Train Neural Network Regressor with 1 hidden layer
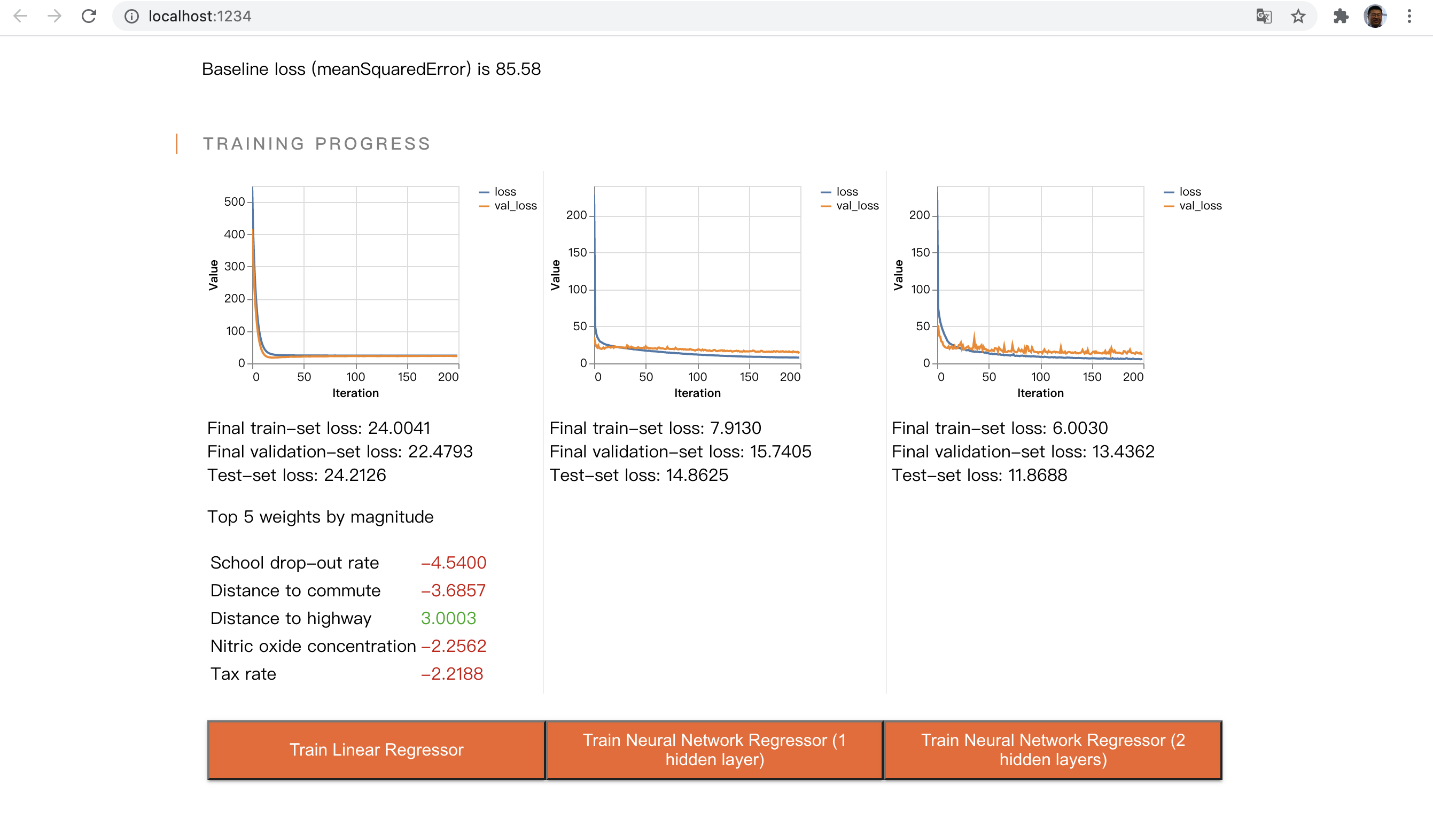Viewport: 1433px width, 840px height. pyautogui.click(x=714, y=750)
